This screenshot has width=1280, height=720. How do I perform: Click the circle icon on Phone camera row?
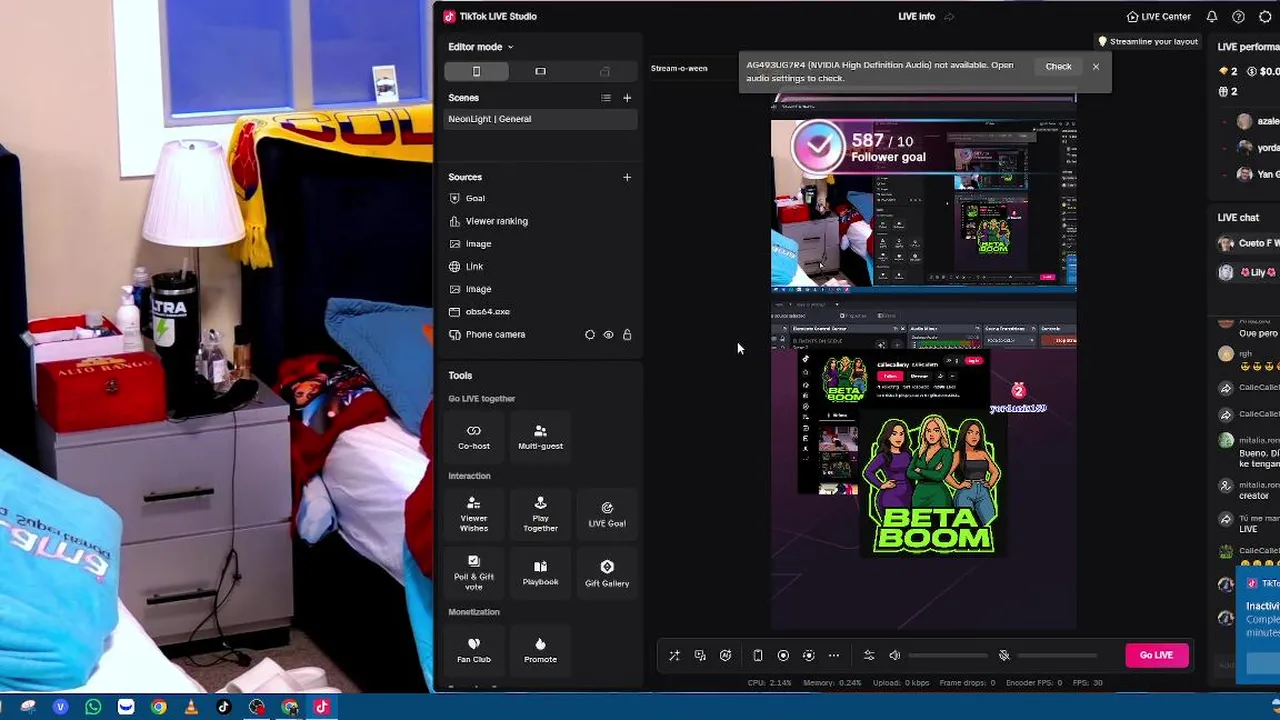[589, 335]
